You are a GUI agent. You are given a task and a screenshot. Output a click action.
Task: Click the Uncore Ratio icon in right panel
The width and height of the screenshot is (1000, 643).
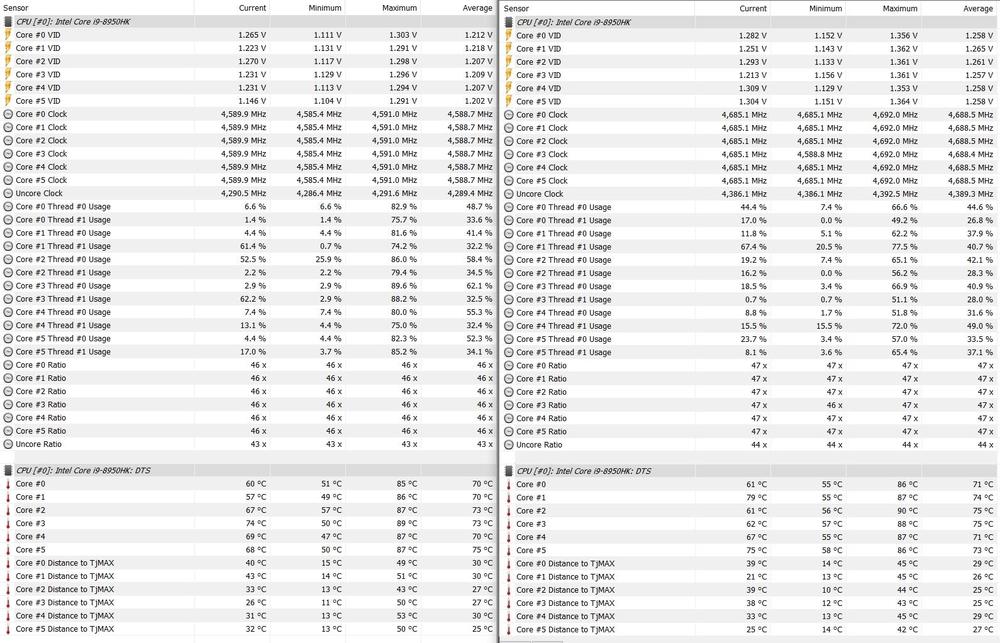[x=509, y=444]
